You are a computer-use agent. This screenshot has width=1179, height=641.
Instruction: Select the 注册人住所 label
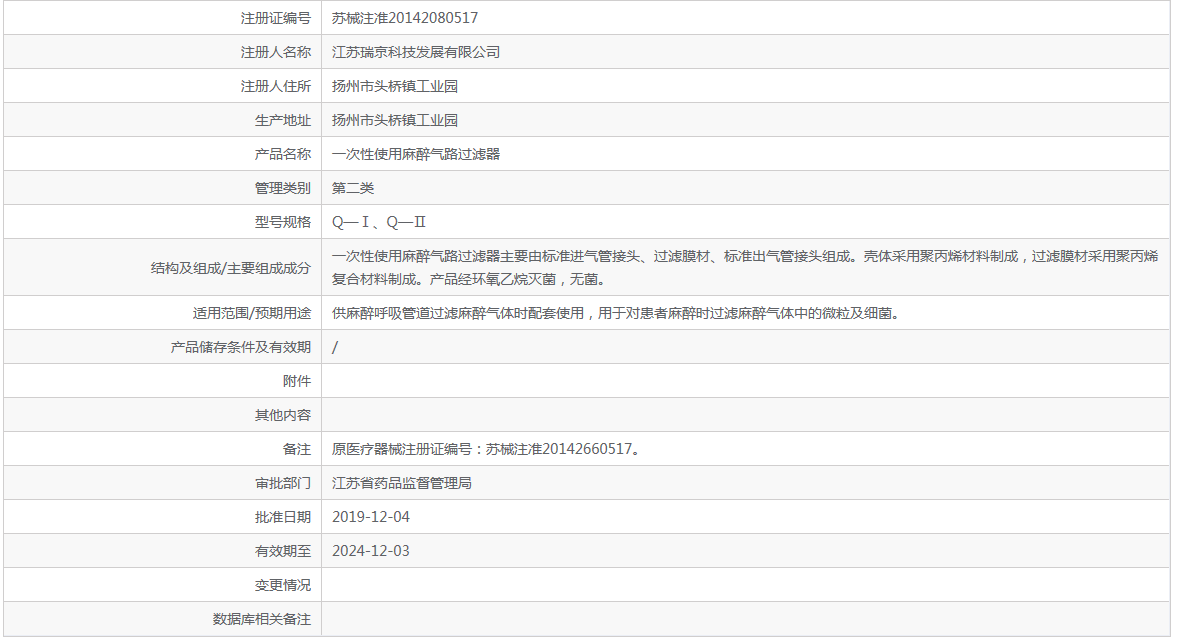275,86
